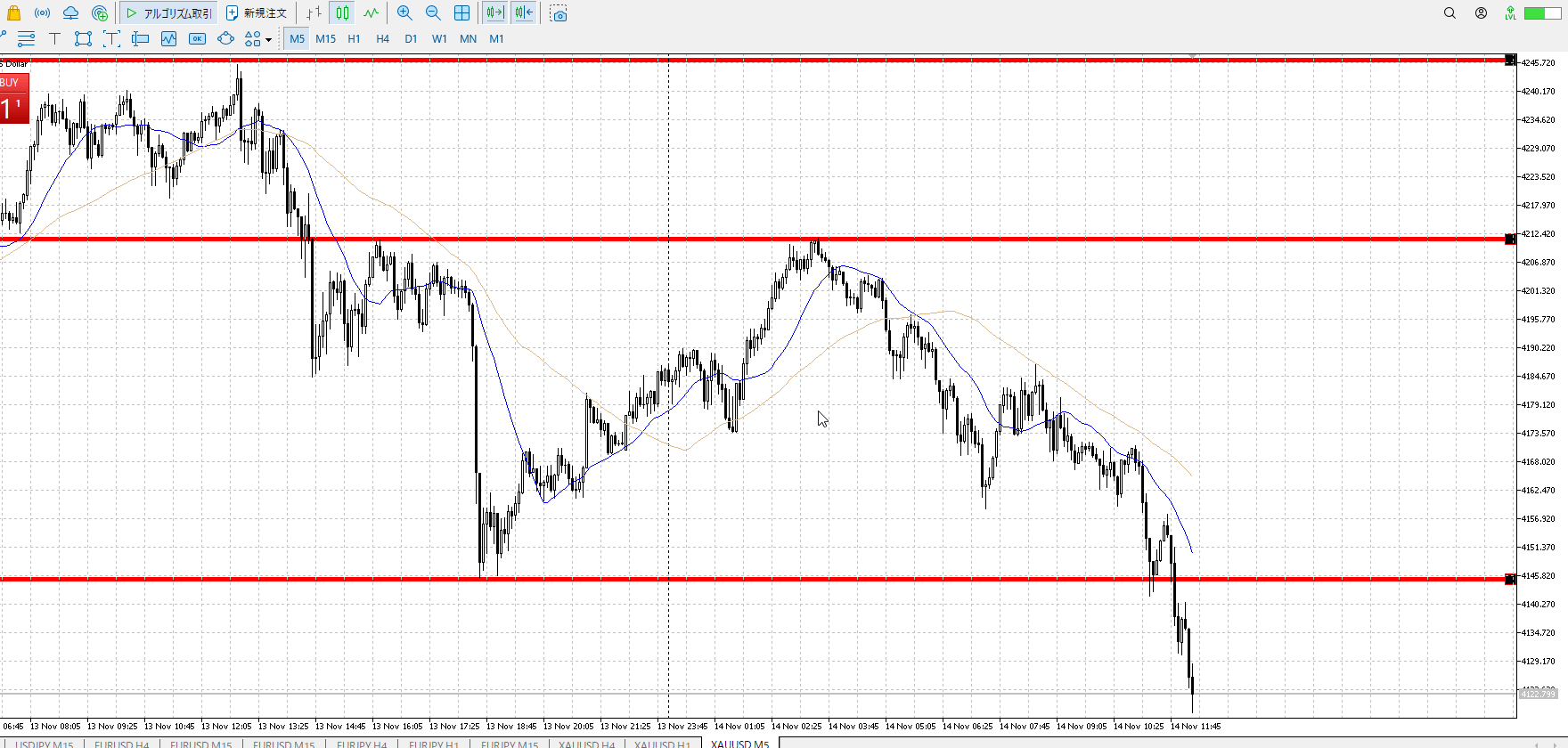Screen dimensions: 1568x748
Task: Open the user account profile icon
Action: coord(1481,13)
